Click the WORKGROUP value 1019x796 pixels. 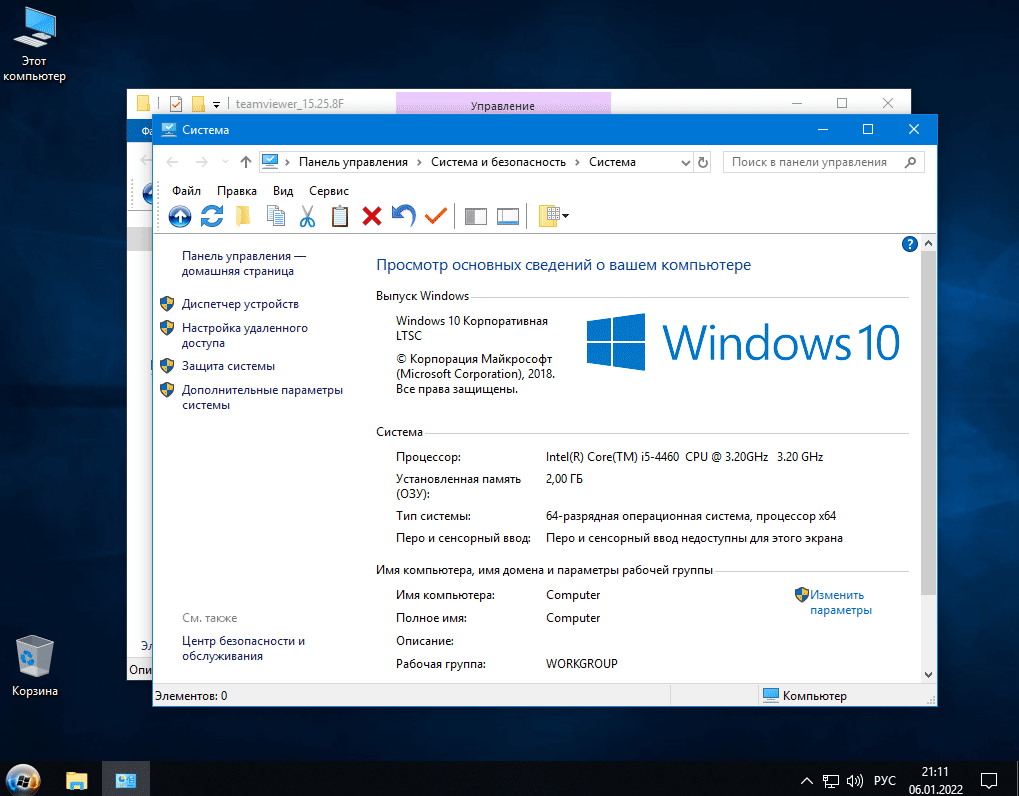pos(582,664)
